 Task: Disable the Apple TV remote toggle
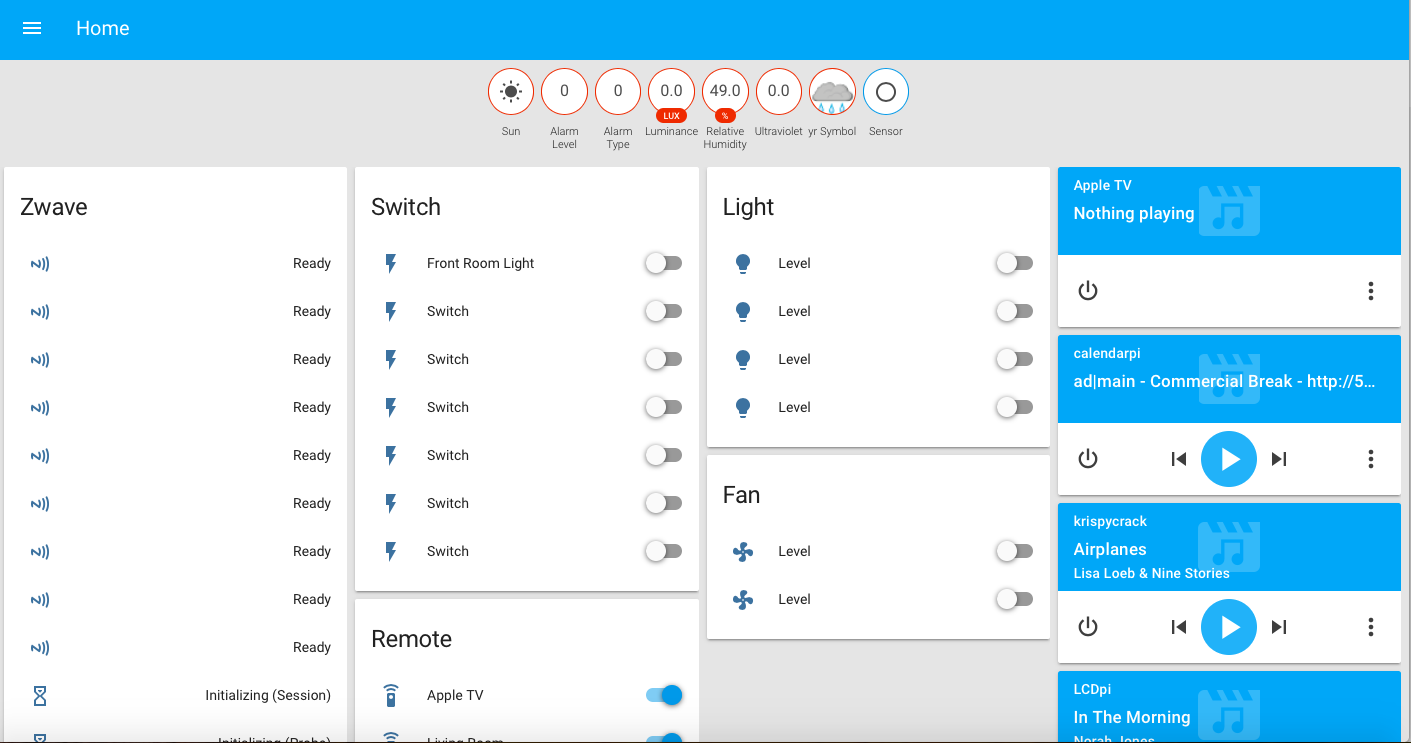pos(663,695)
